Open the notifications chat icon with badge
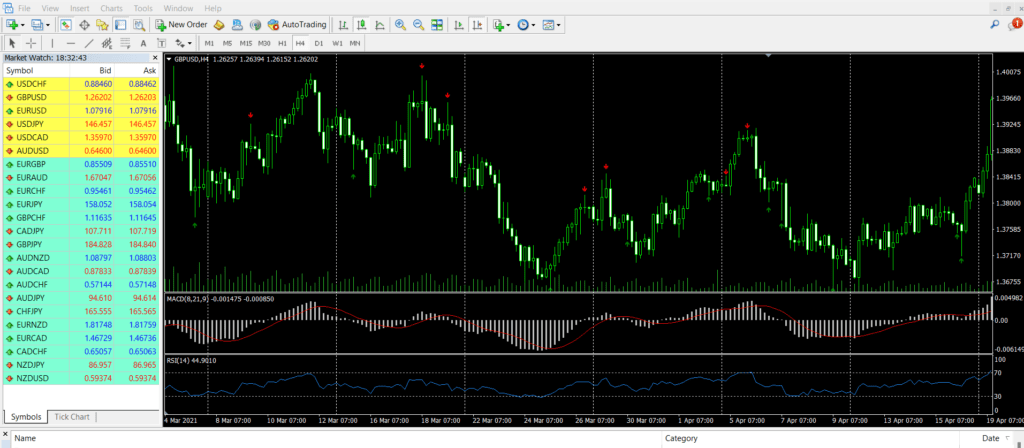 coord(1014,25)
